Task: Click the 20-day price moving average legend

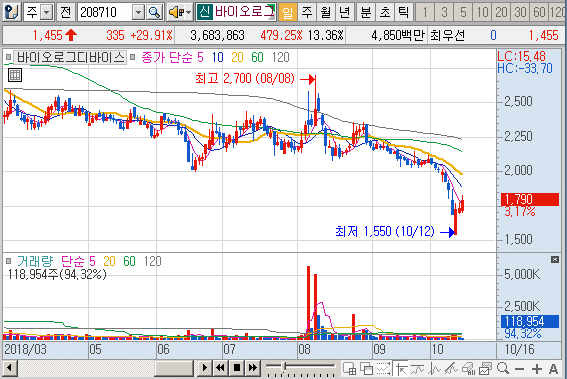Action: pos(237,57)
